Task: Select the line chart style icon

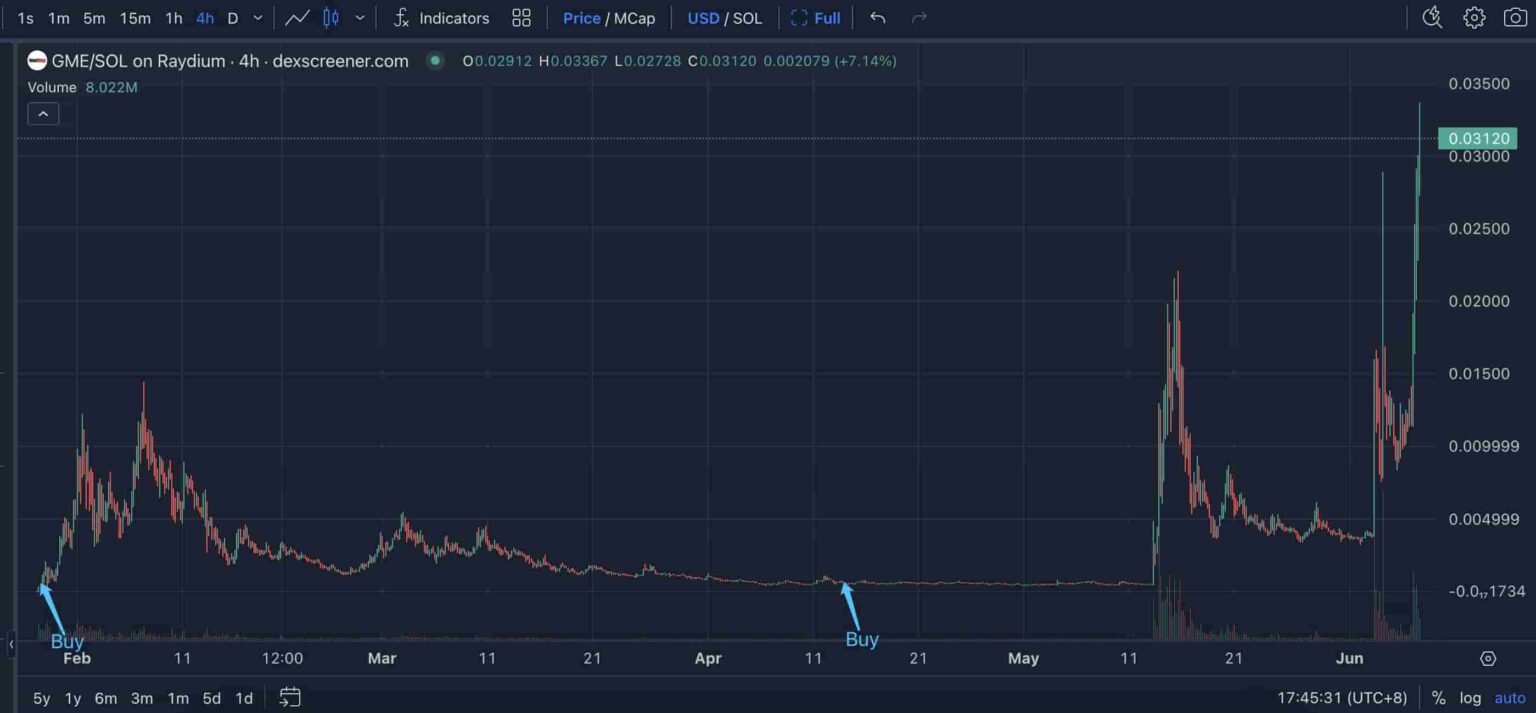Action: tap(297, 17)
